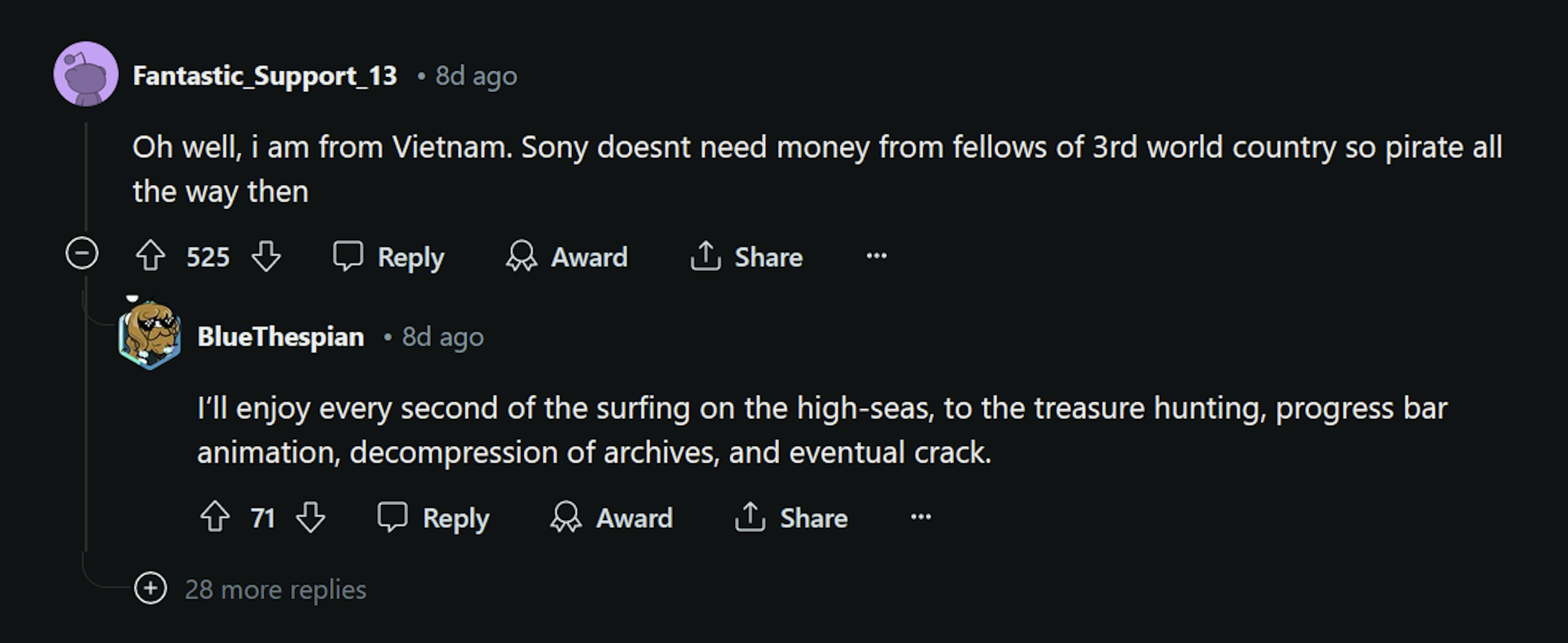Click the 8d ago timestamp on Fantastic_Support_13's comment
The image size is (1568, 643).
476,76
